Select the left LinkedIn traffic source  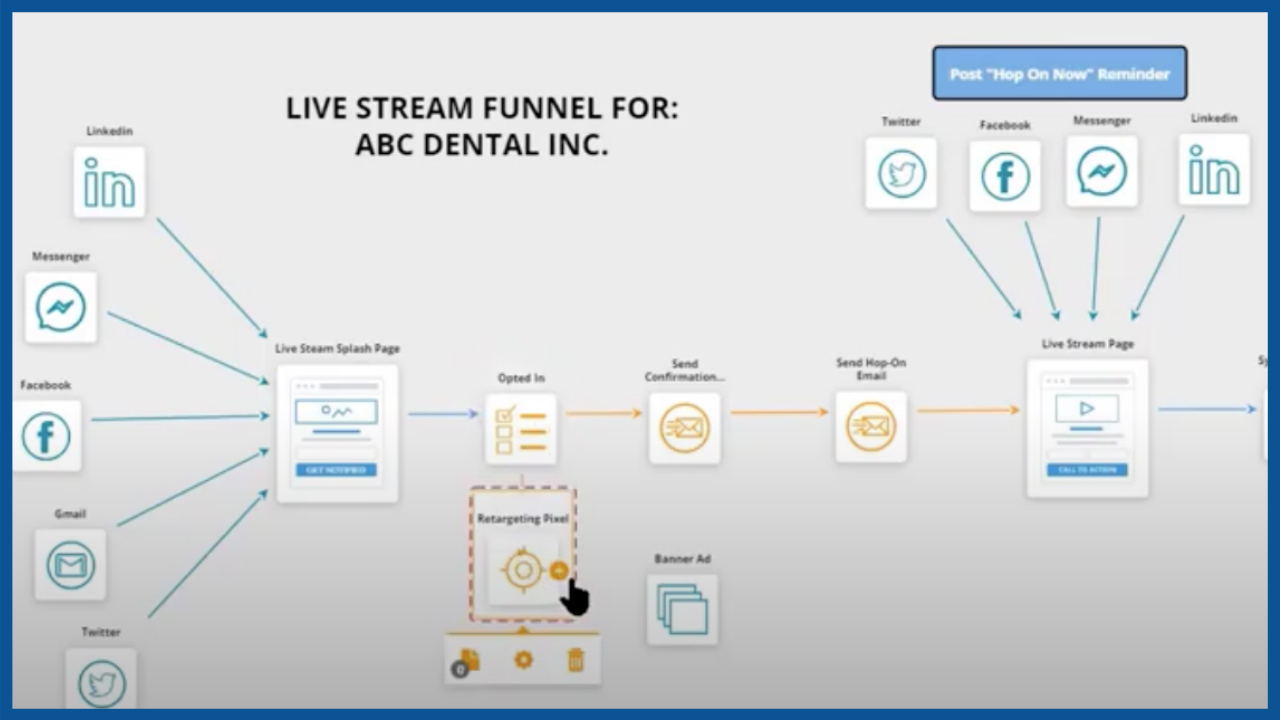(x=109, y=182)
